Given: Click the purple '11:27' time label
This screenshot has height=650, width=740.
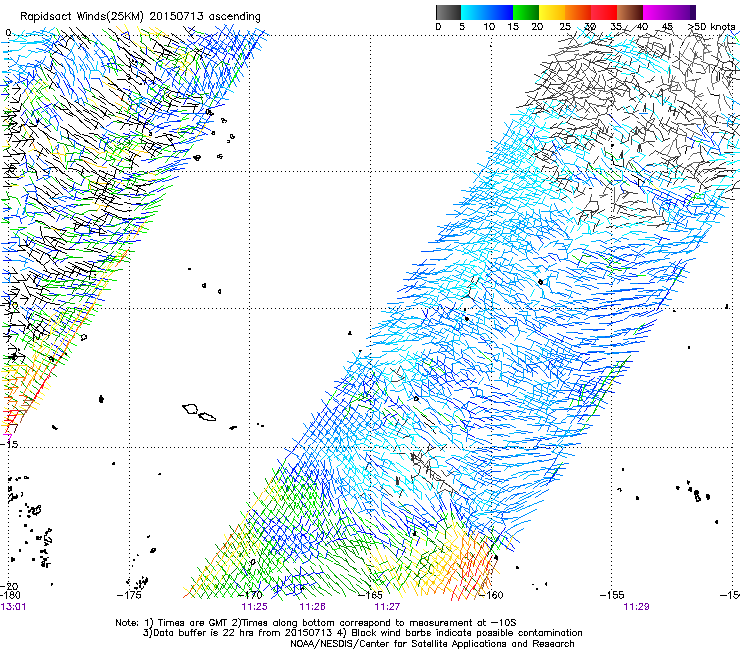Looking at the screenshot, I should (x=387, y=607).
